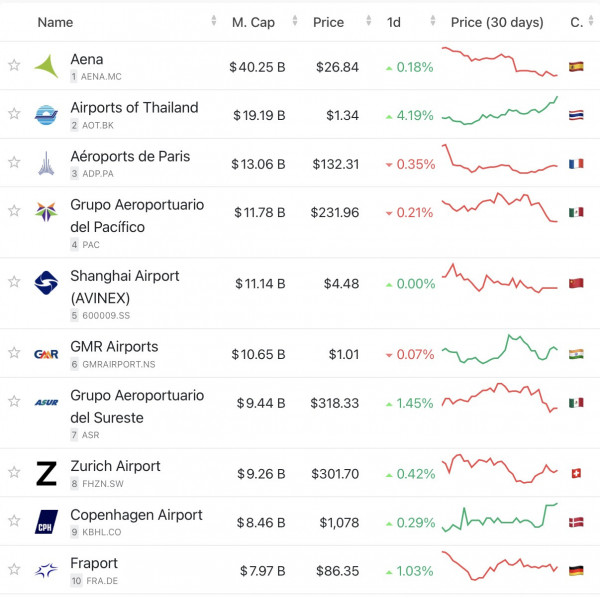The width and height of the screenshot is (600, 598).
Task: Click the Shanghai Airport logo icon
Action: (x=46, y=283)
